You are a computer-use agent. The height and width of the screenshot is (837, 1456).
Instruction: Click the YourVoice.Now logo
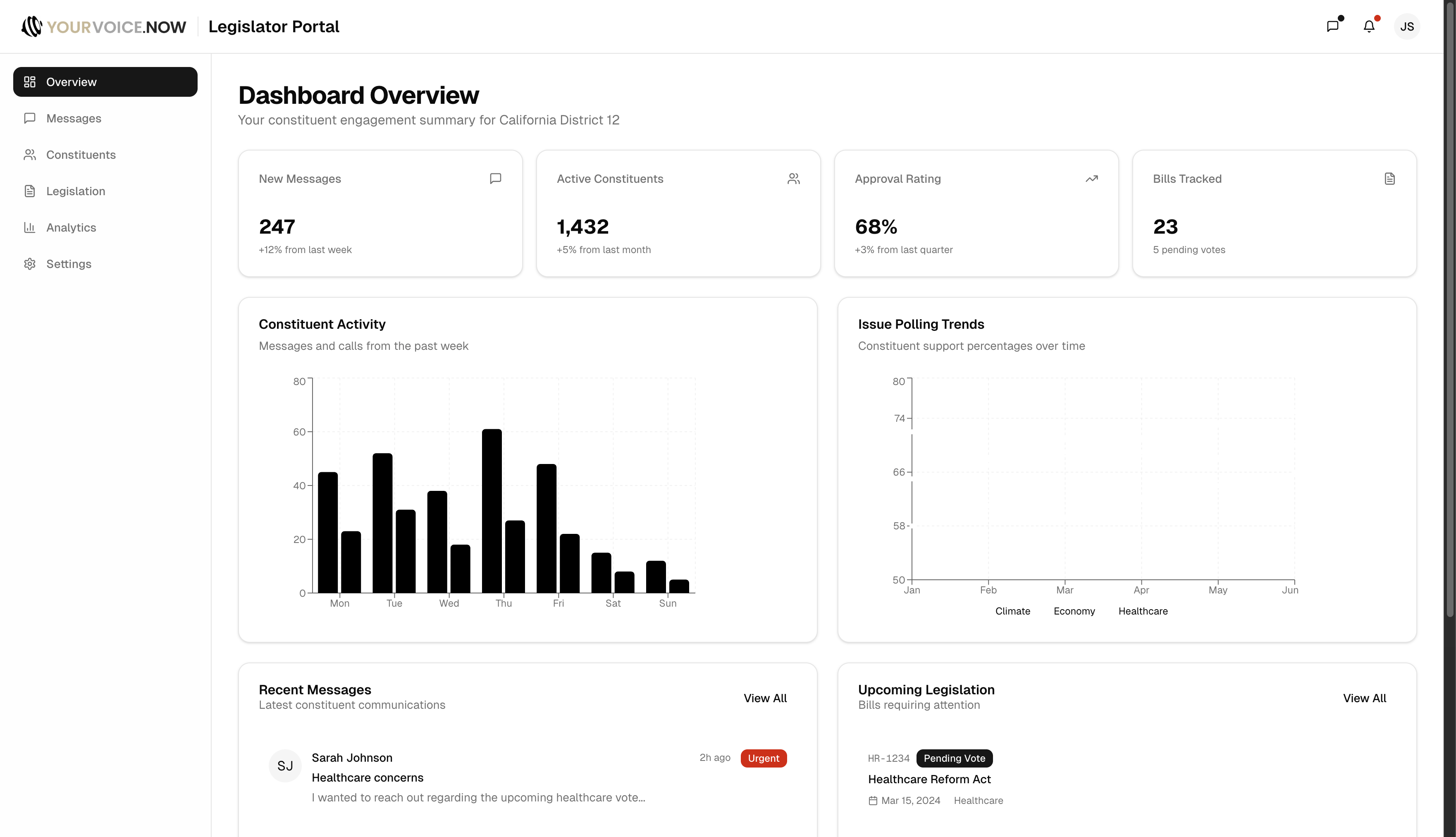[x=103, y=26]
